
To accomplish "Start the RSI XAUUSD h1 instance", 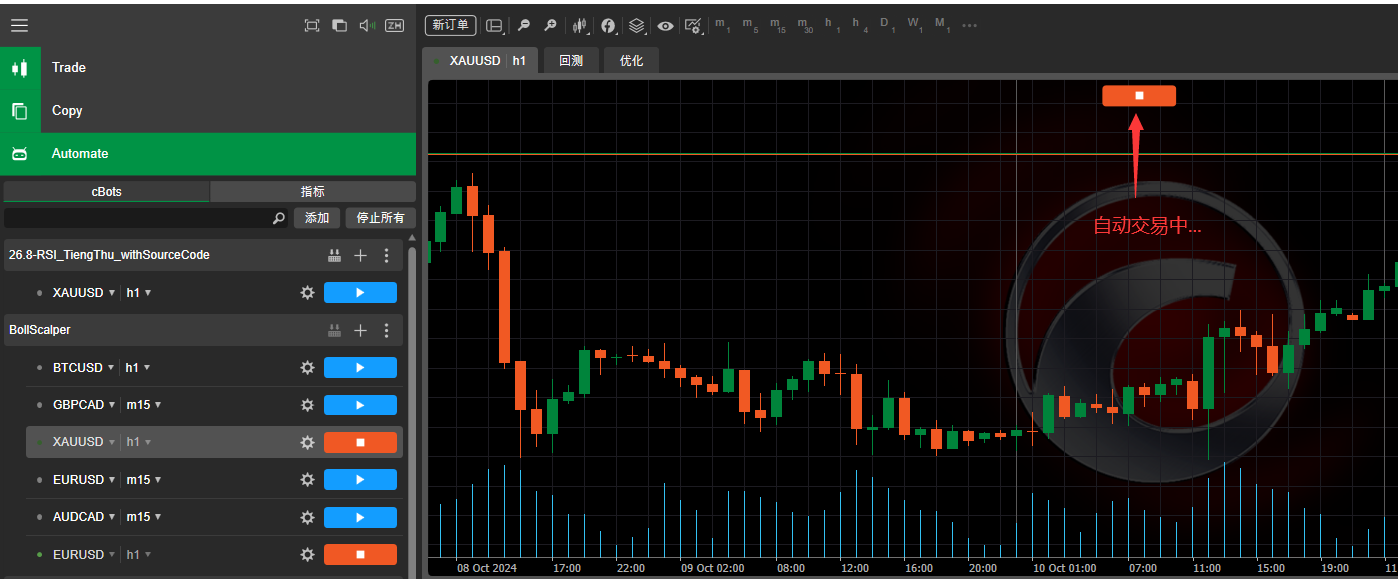I will pos(360,293).
